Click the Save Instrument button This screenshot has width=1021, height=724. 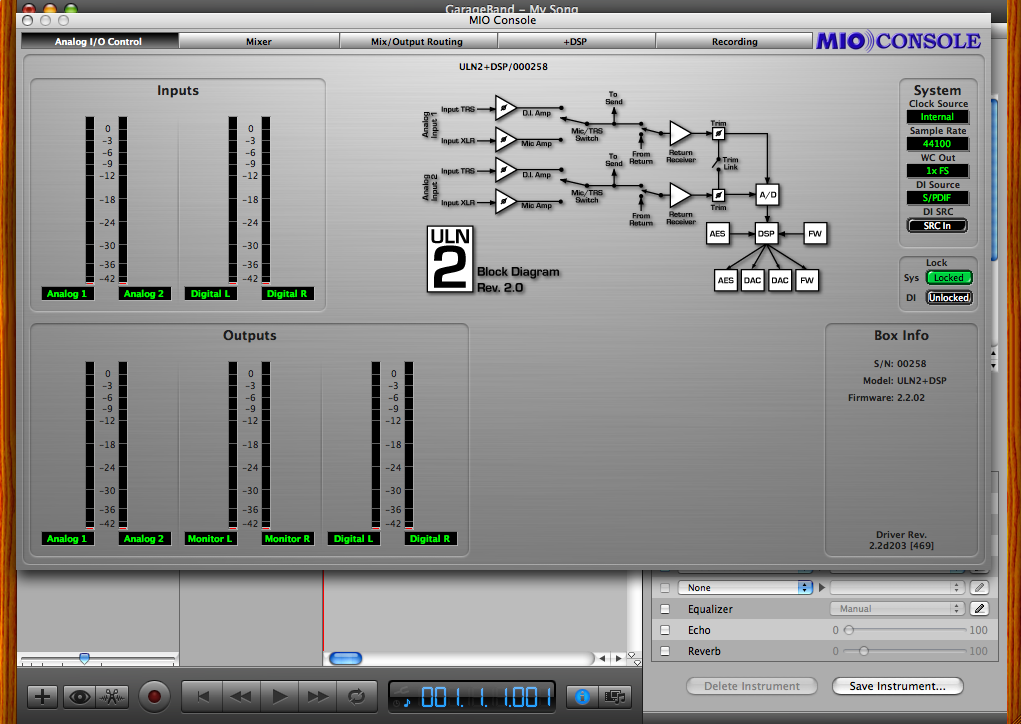click(897, 686)
